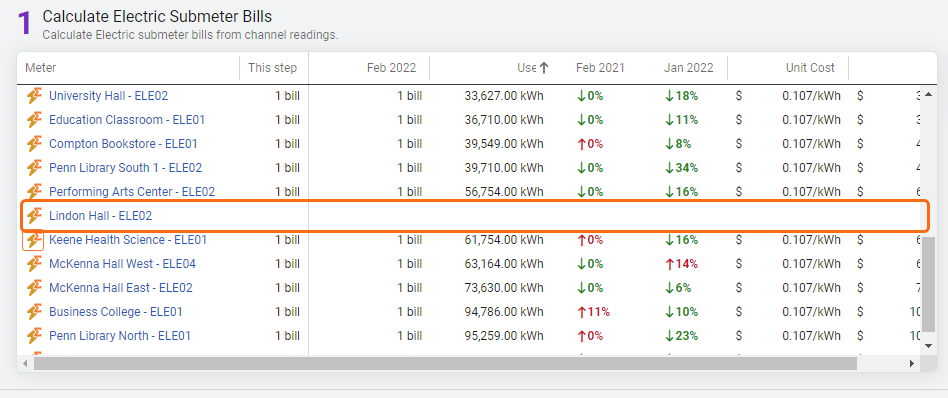Click the Penn Library South 1 meter icon
This screenshot has height=398, width=948.
tap(34, 168)
